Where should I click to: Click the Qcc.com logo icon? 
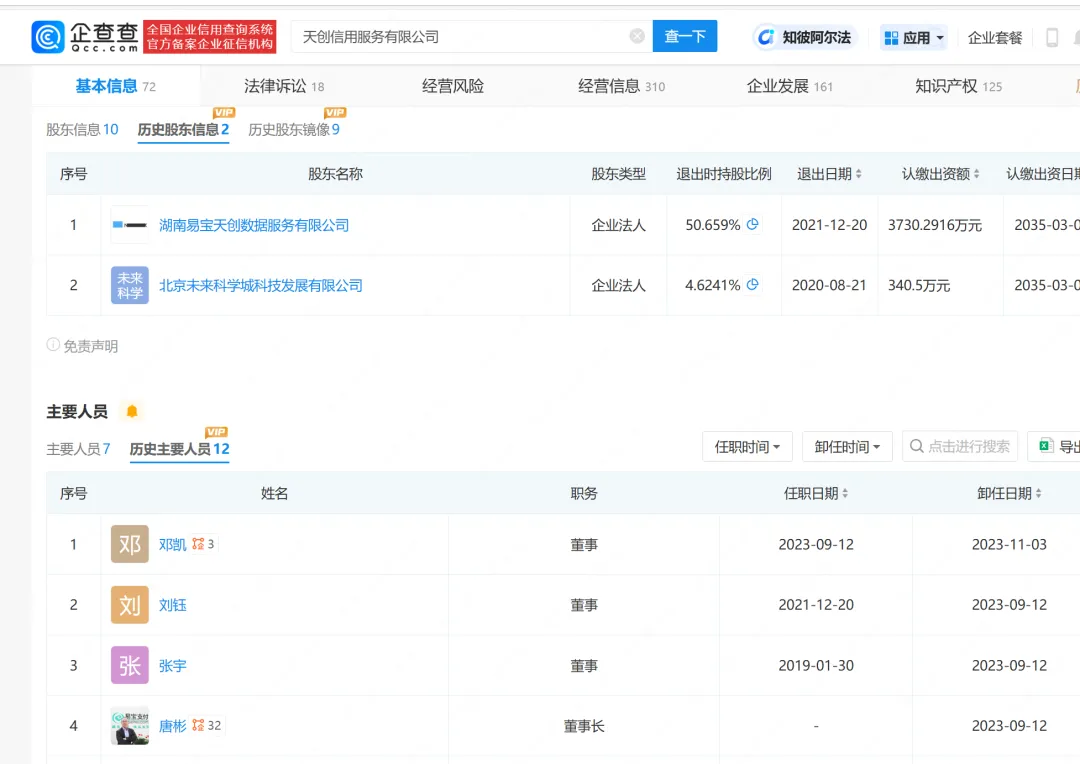click(48, 37)
